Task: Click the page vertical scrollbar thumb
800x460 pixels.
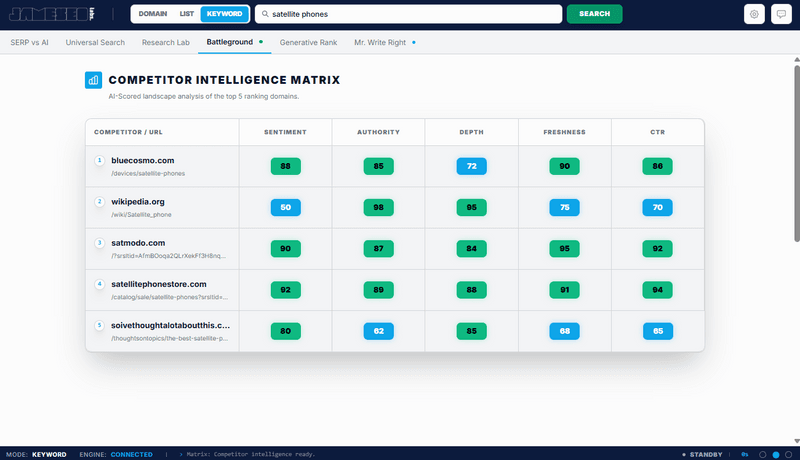Action: (797, 153)
